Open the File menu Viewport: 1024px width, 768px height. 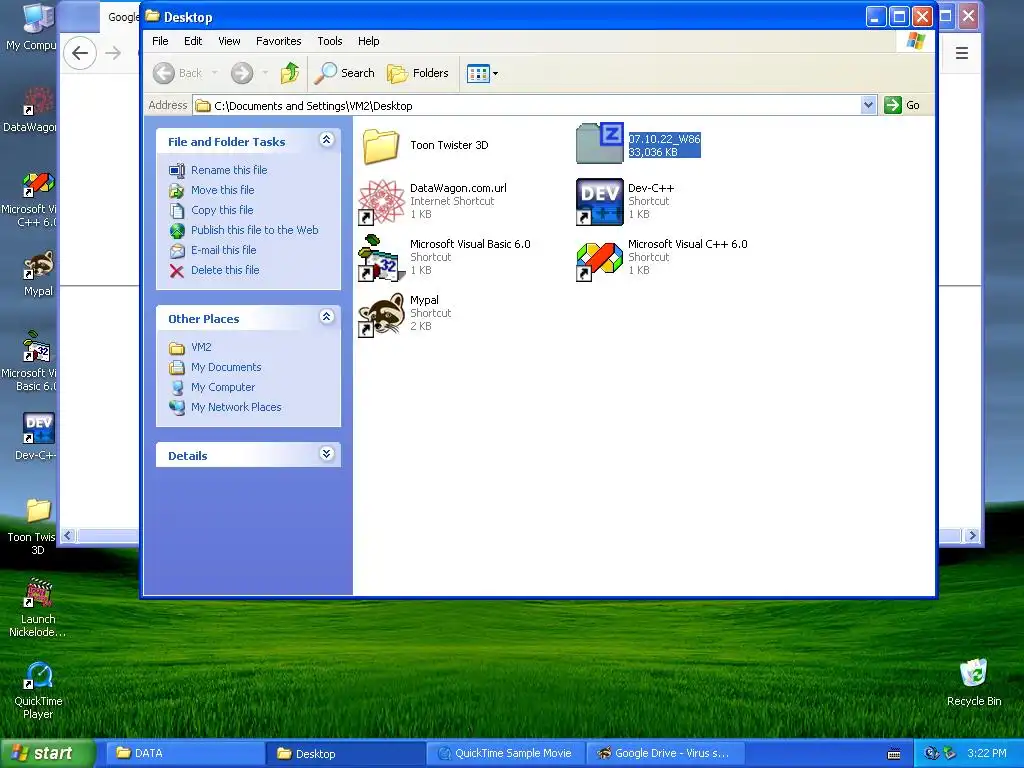[160, 41]
